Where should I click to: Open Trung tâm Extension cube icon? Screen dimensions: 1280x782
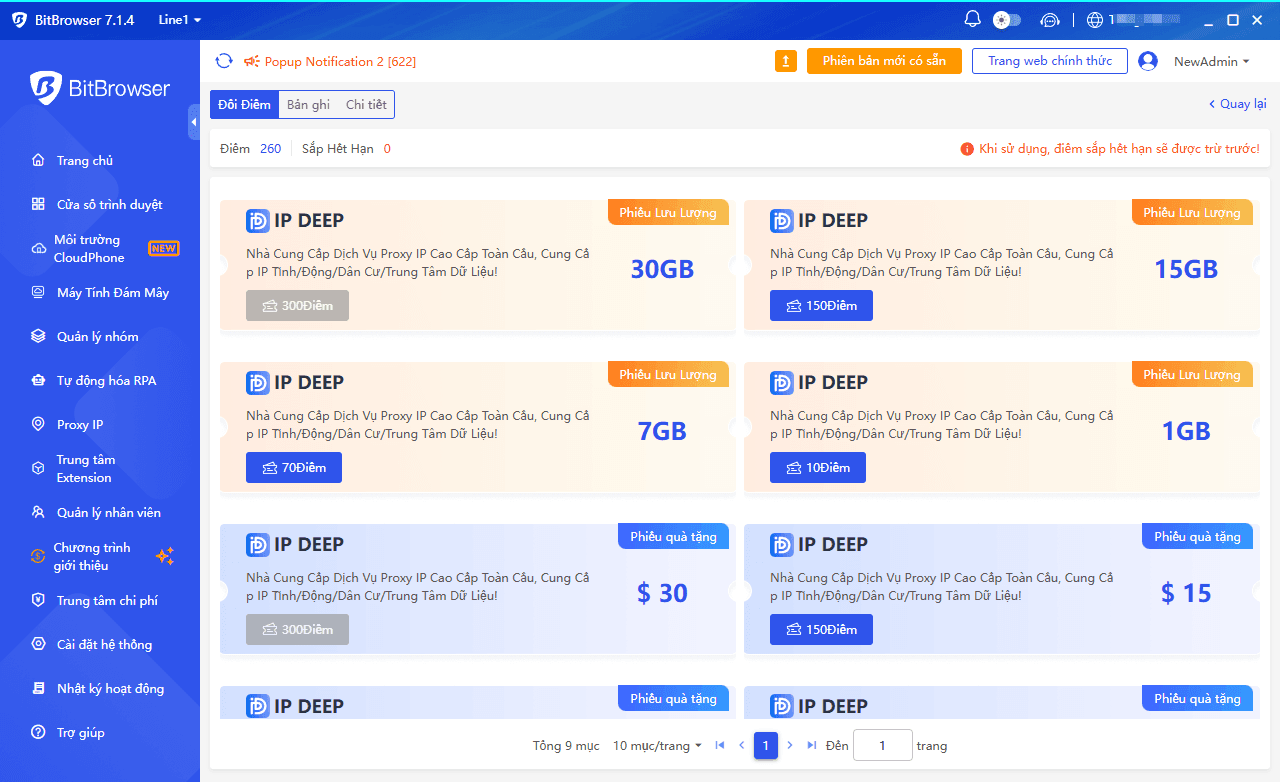[38, 468]
